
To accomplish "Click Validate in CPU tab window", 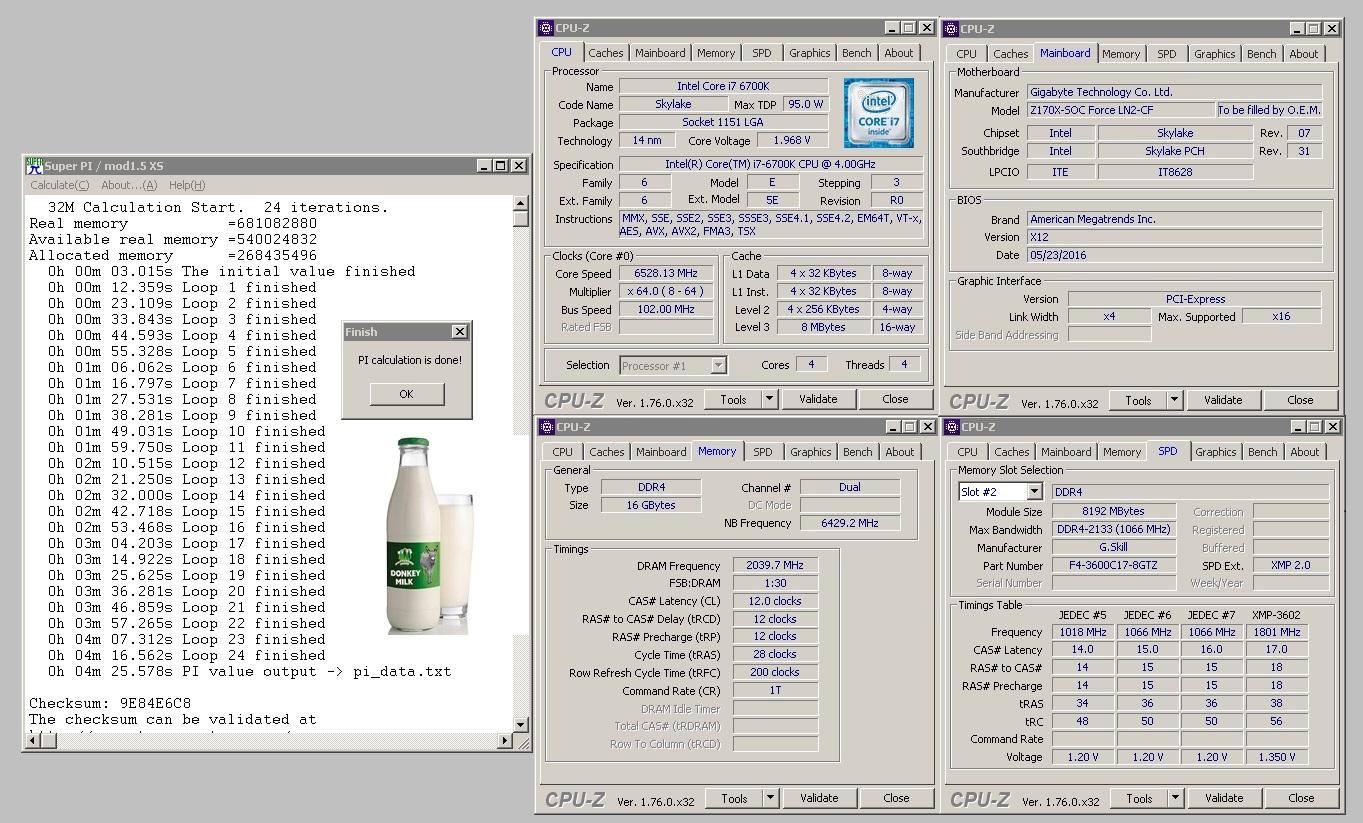I will pyautogui.click(x=818, y=399).
